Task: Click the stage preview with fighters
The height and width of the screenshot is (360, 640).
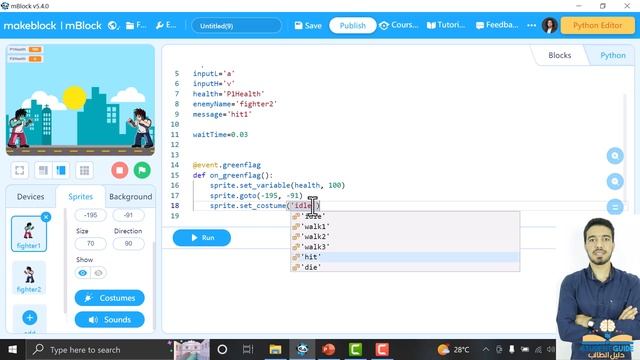Action: click(80, 100)
